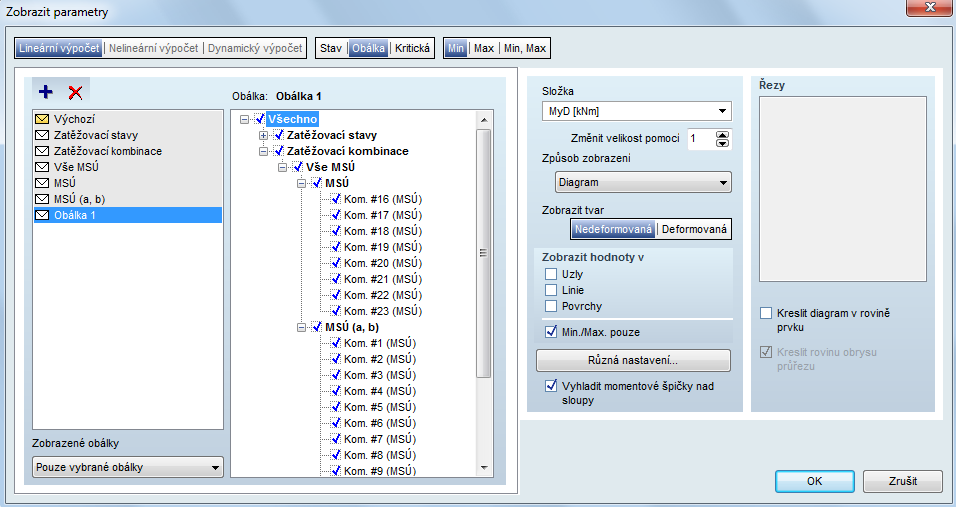
Task: Toggle the Zatěžovací kombinace tree checkbox
Action: (279, 151)
